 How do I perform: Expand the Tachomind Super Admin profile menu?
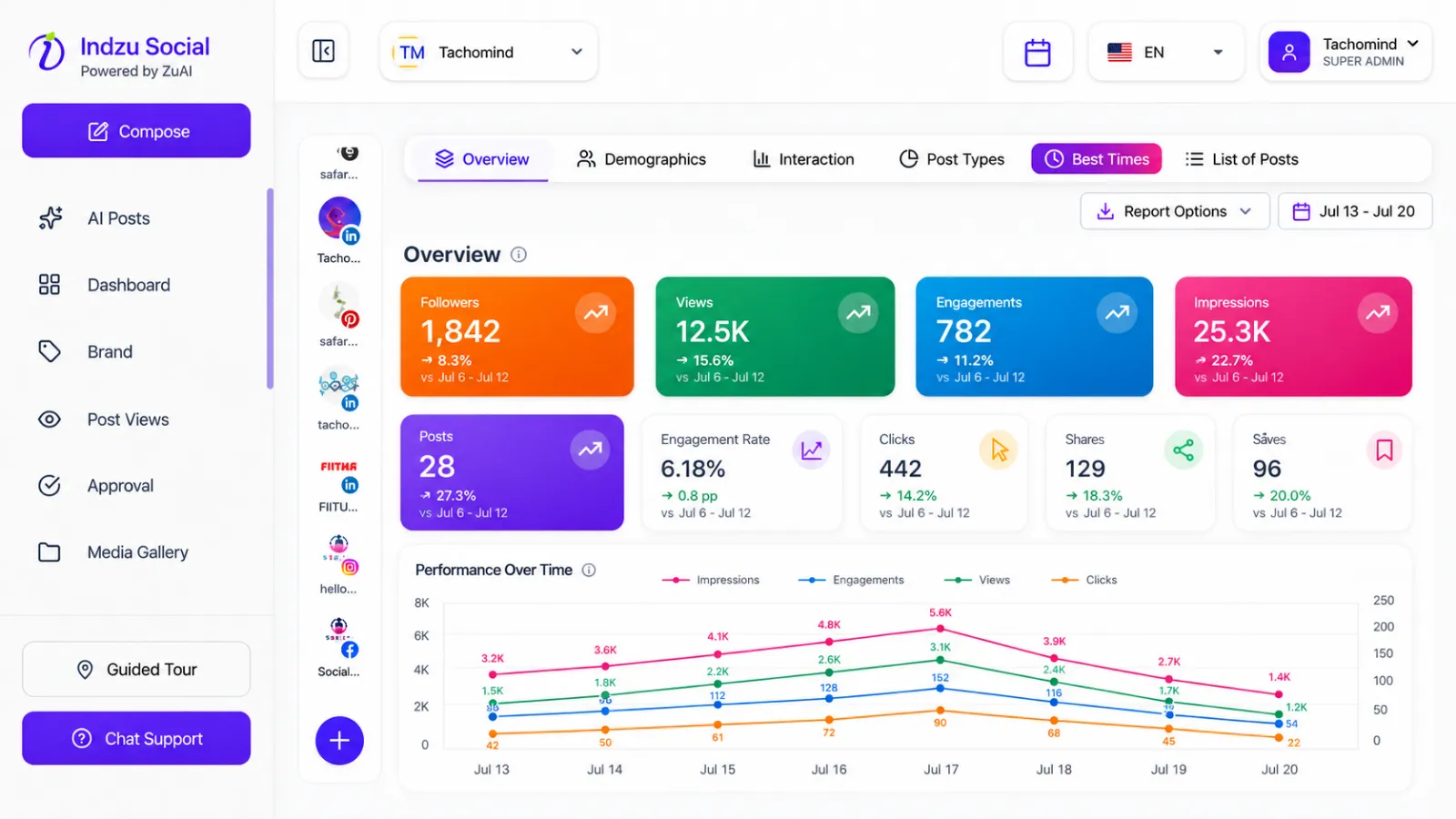(1346, 52)
